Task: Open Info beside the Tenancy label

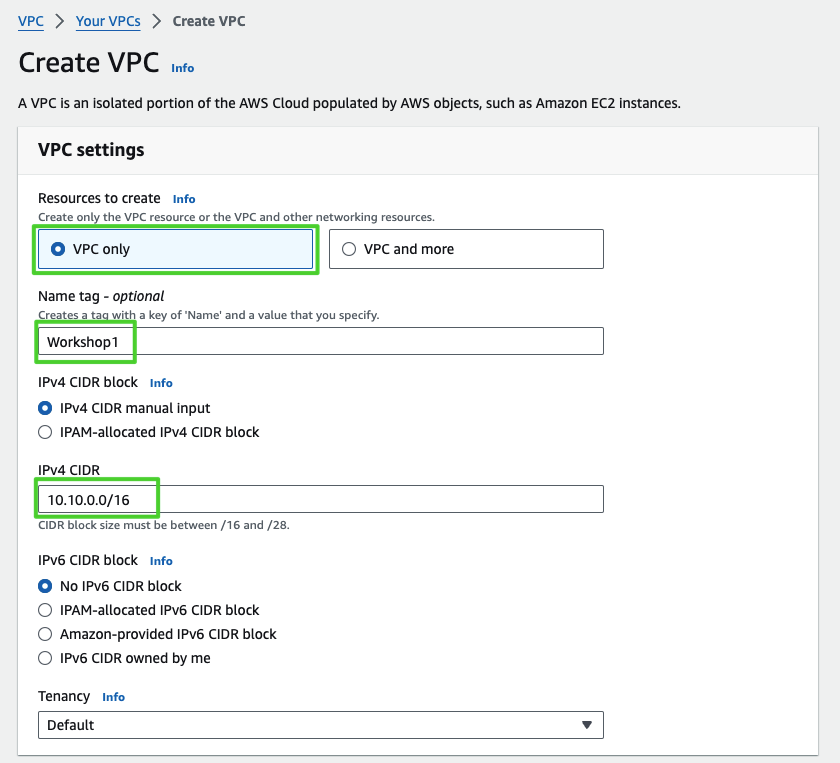Action: pos(113,697)
